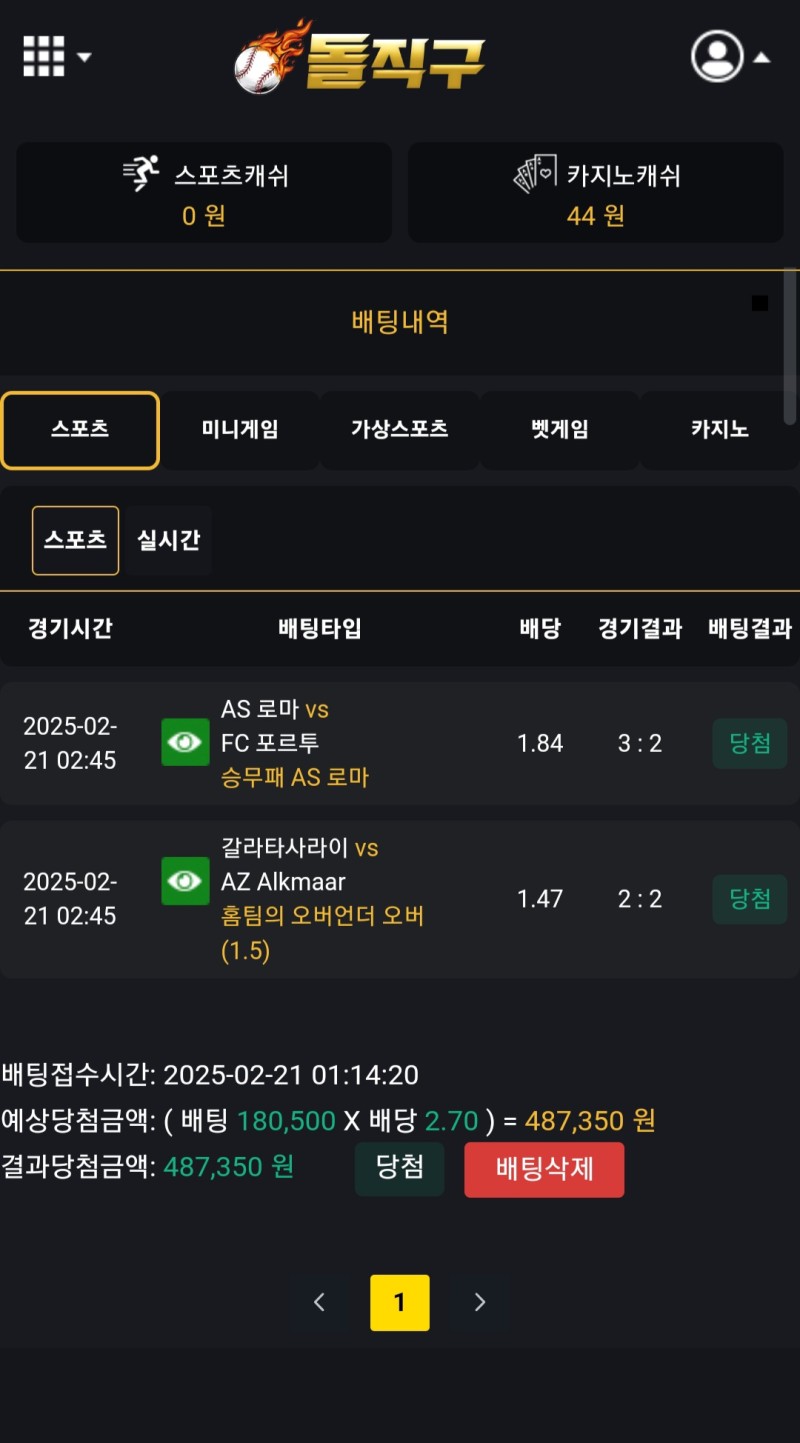
Task: Click the 당첨 button beside 결과당첨금액
Action: pyautogui.click(x=400, y=1168)
